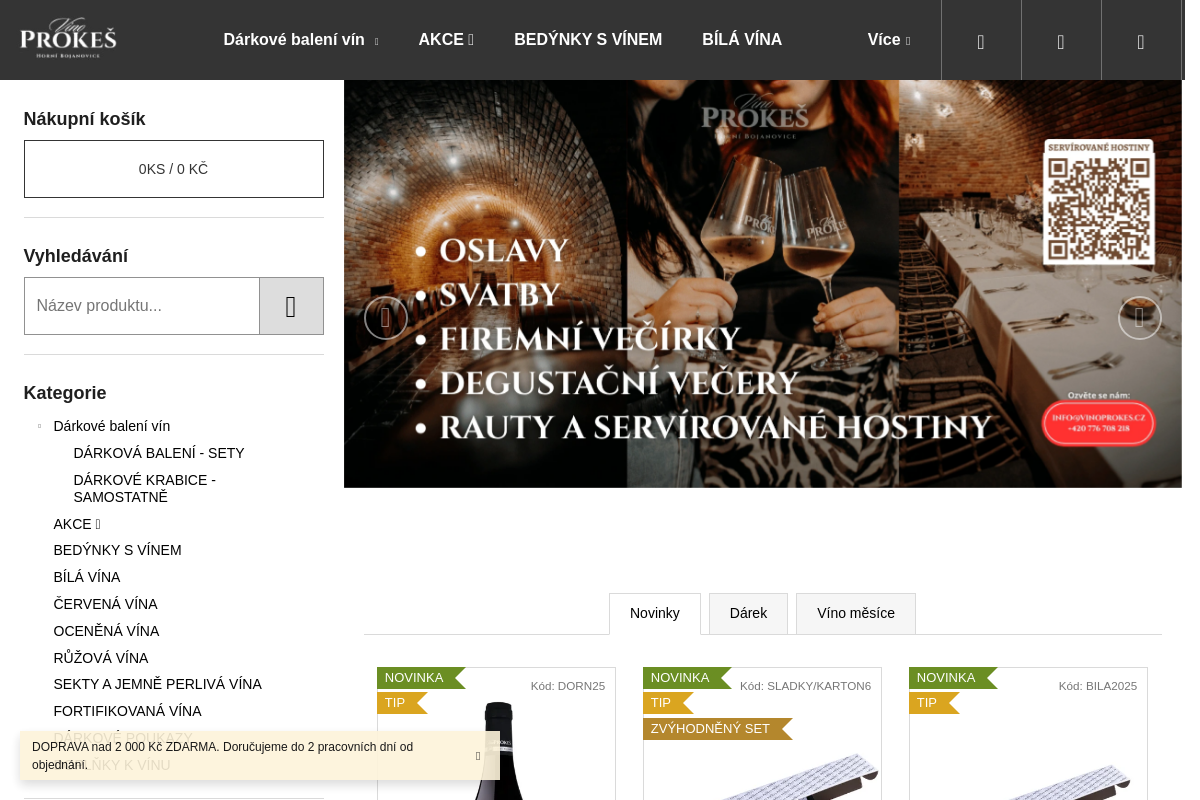Close the DOPRAVA free shipping notice

[x=478, y=756]
